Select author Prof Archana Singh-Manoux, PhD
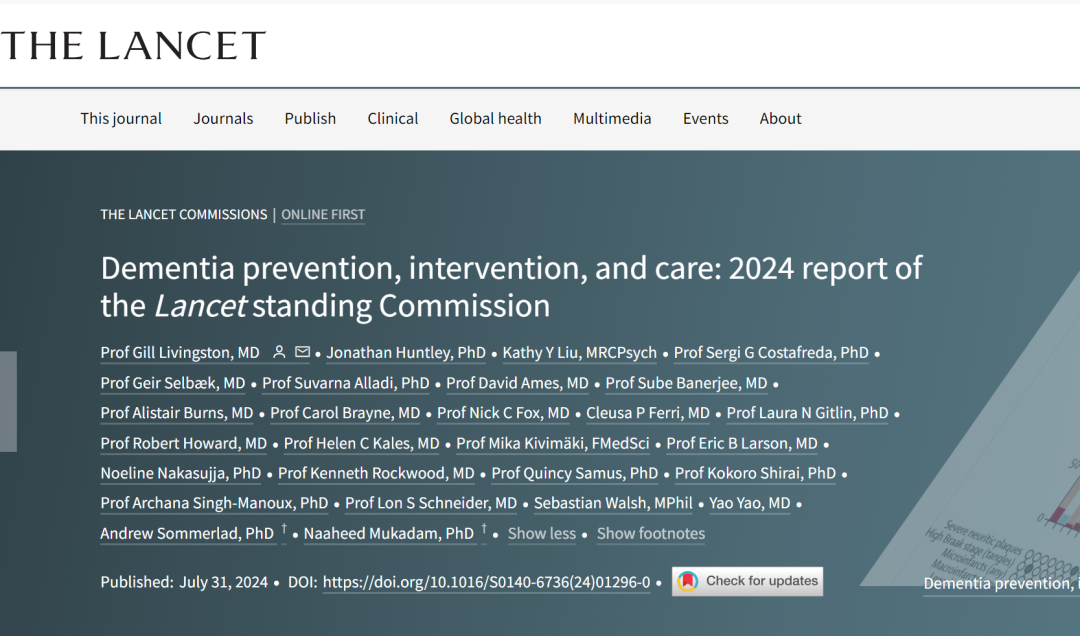Image resolution: width=1080 pixels, height=636 pixels. (214, 503)
